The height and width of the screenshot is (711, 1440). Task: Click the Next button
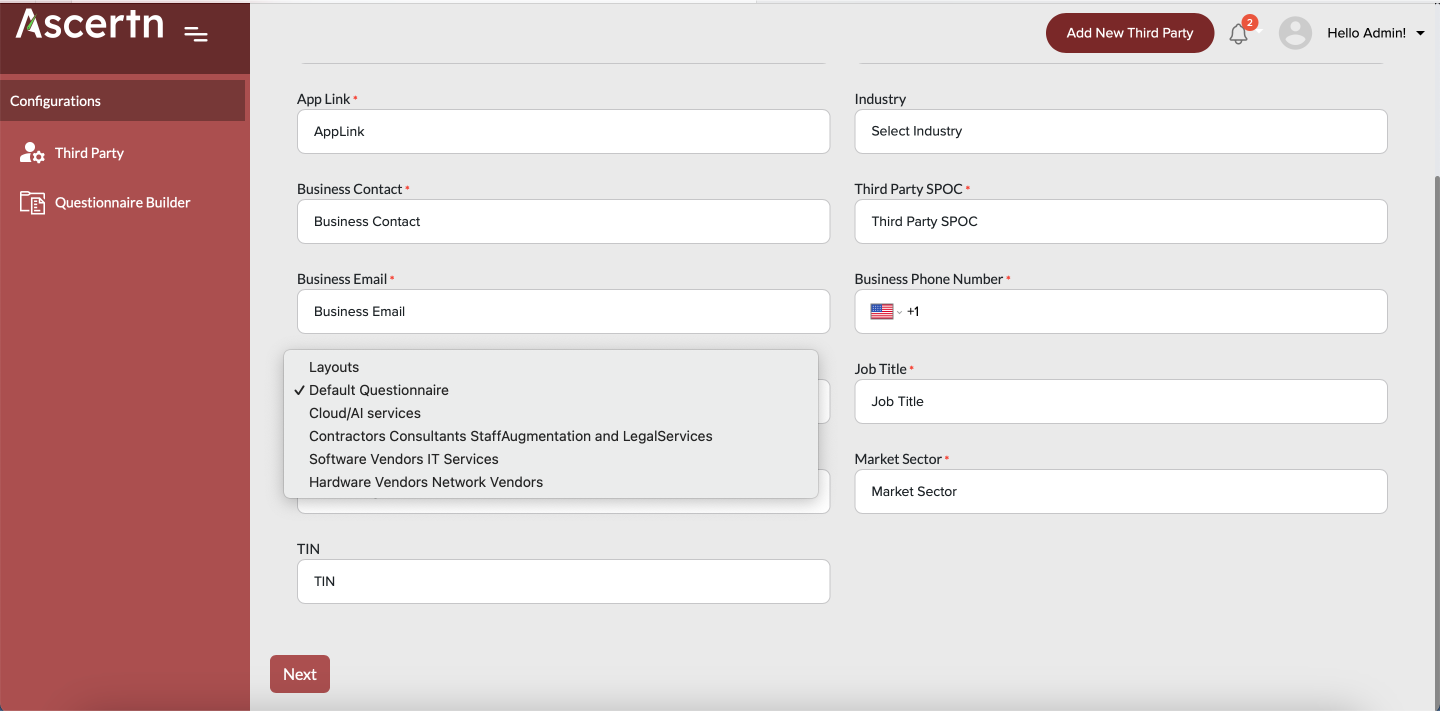point(299,674)
